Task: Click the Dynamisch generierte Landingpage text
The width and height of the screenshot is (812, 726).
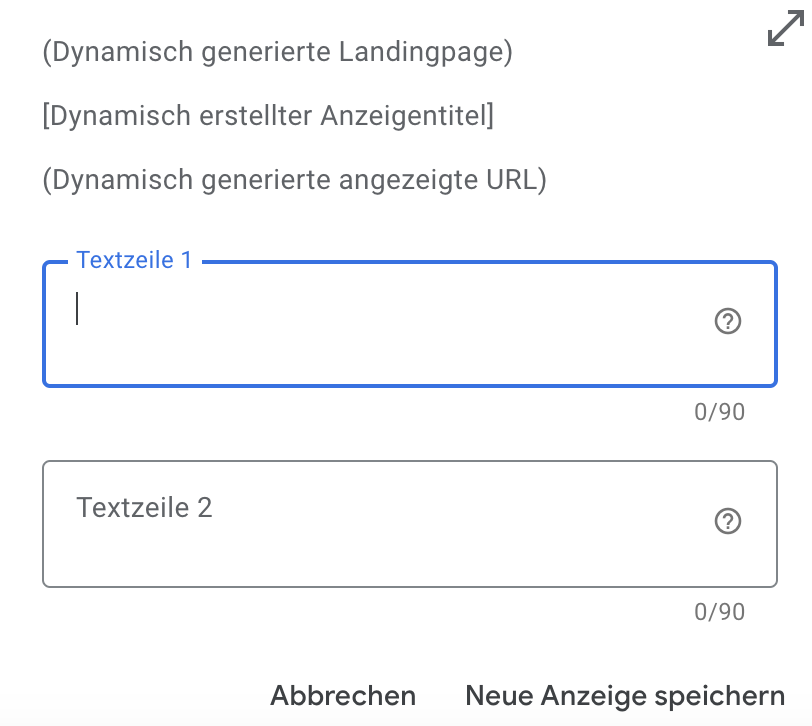Action: point(277,51)
